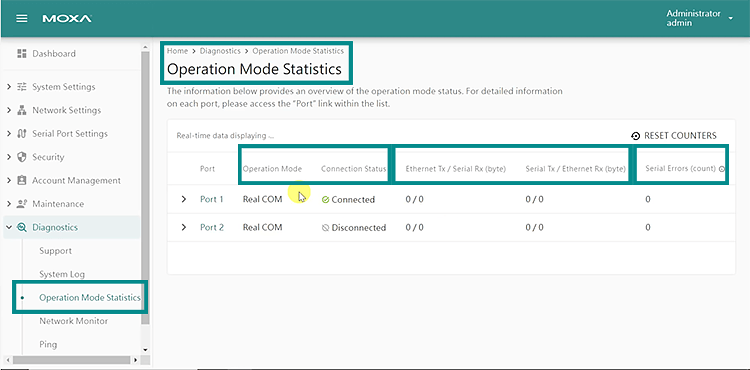The image size is (750, 370).
Task: Click the Maintenance user-gear icon
Action: point(22,204)
